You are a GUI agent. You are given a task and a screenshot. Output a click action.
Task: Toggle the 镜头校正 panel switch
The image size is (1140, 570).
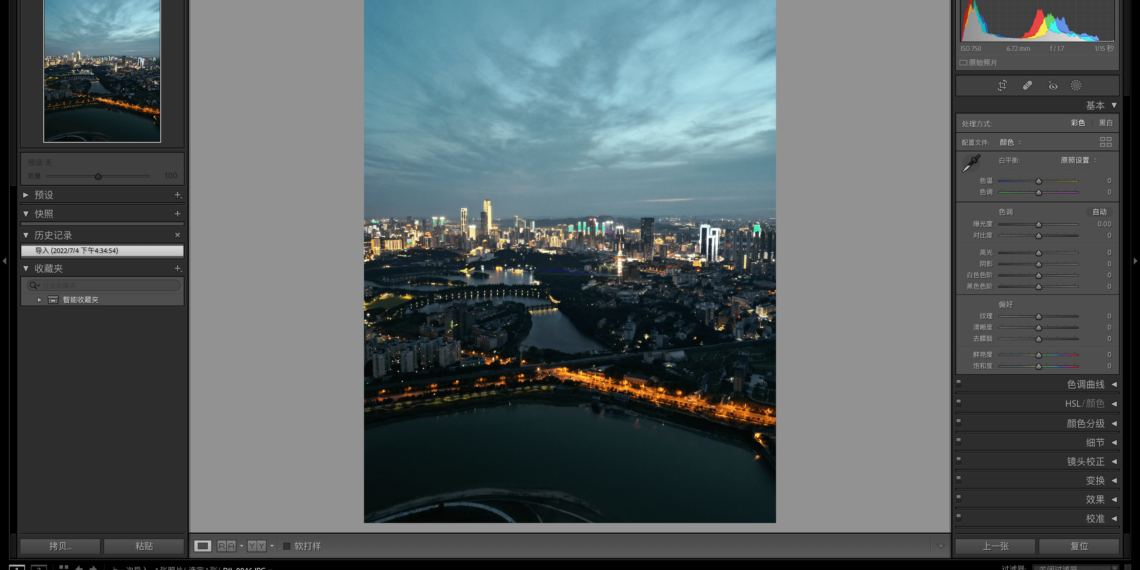point(958,459)
